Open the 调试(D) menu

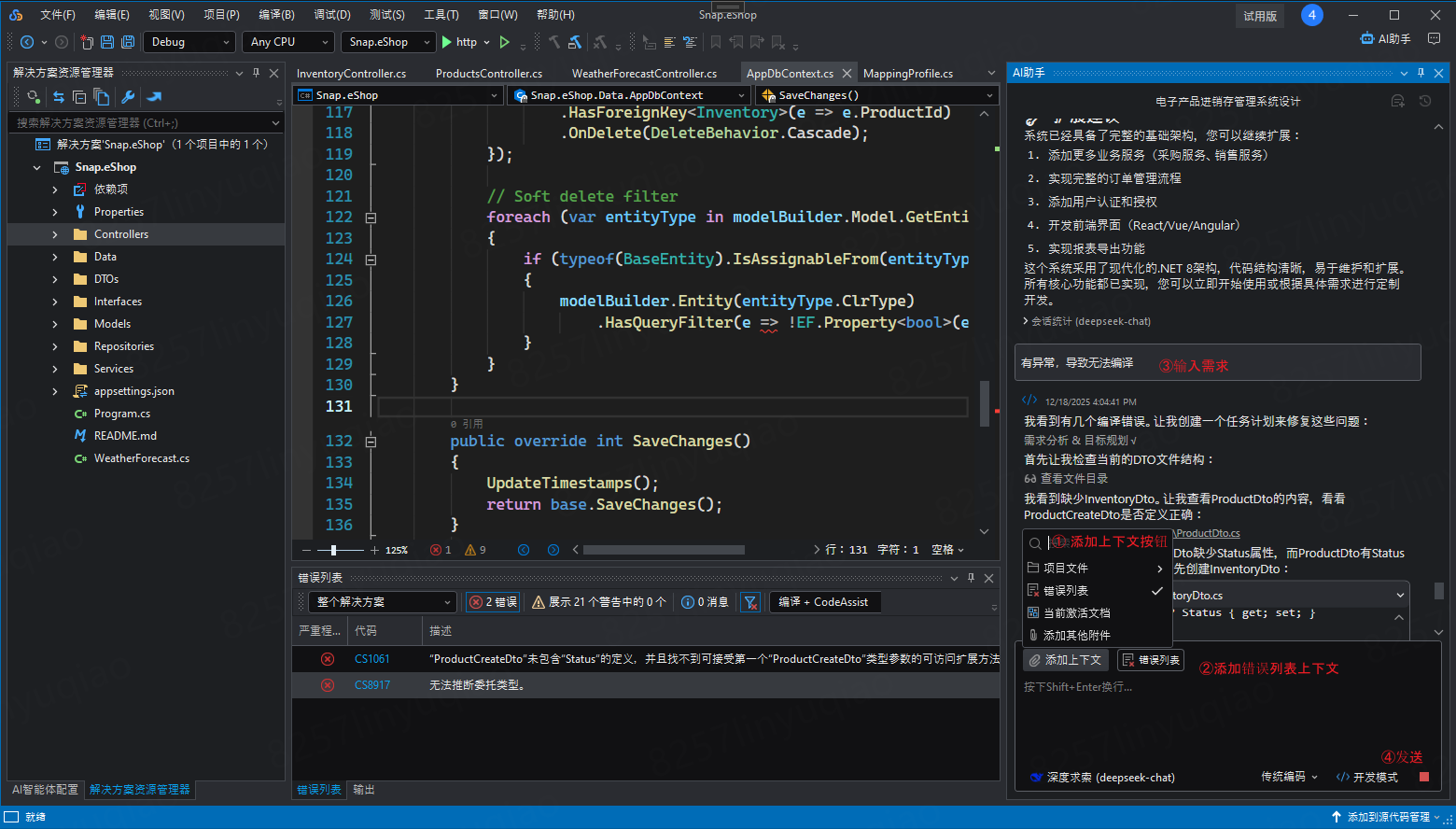click(331, 15)
